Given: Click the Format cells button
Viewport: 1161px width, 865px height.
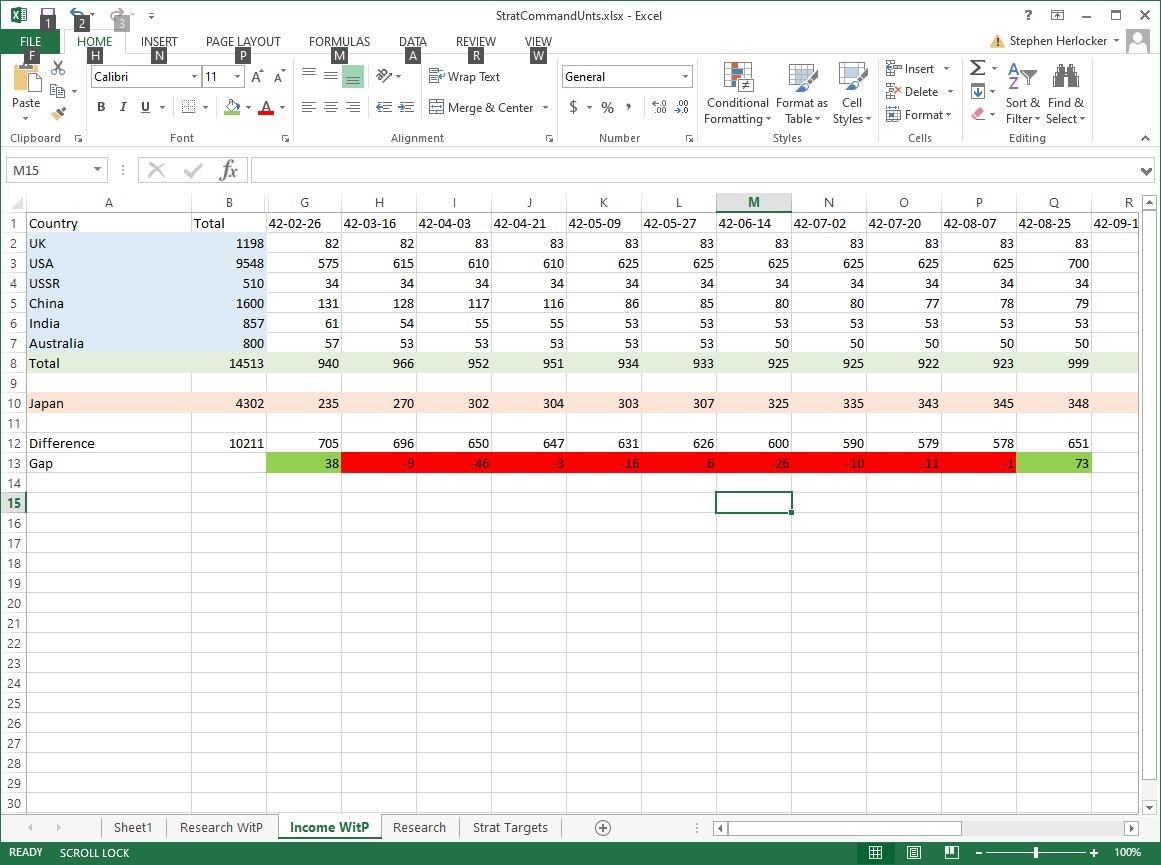Looking at the screenshot, I should [920, 115].
